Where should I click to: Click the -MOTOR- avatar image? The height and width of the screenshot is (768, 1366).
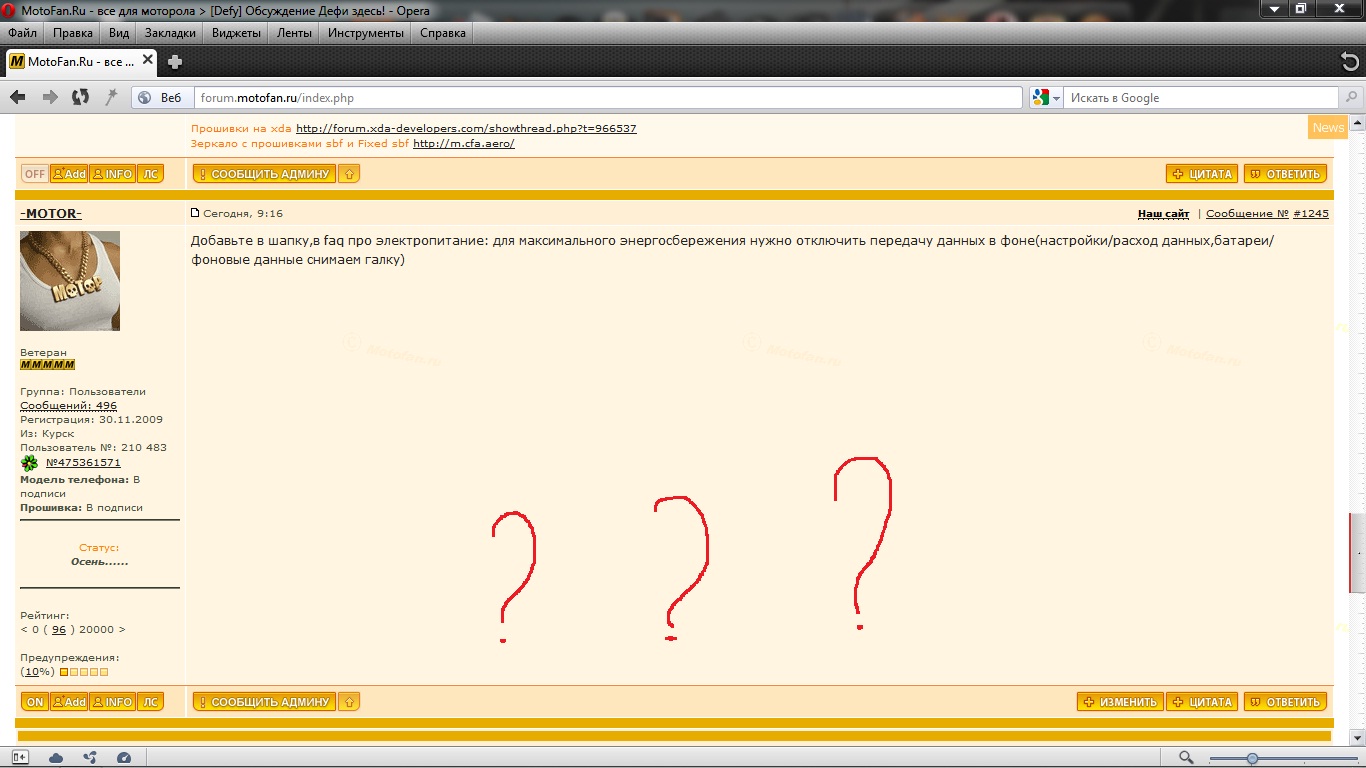coord(70,281)
